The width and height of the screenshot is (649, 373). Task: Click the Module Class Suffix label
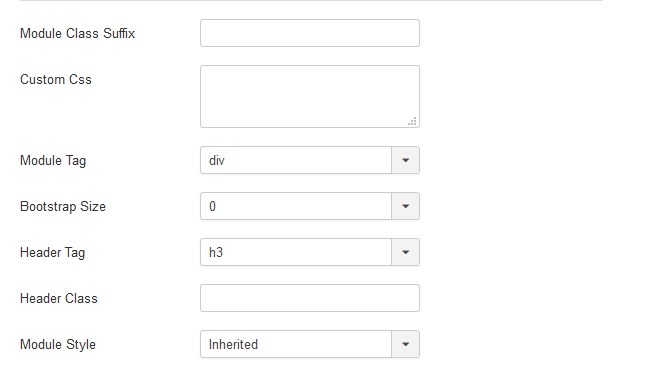click(x=77, y=33)
